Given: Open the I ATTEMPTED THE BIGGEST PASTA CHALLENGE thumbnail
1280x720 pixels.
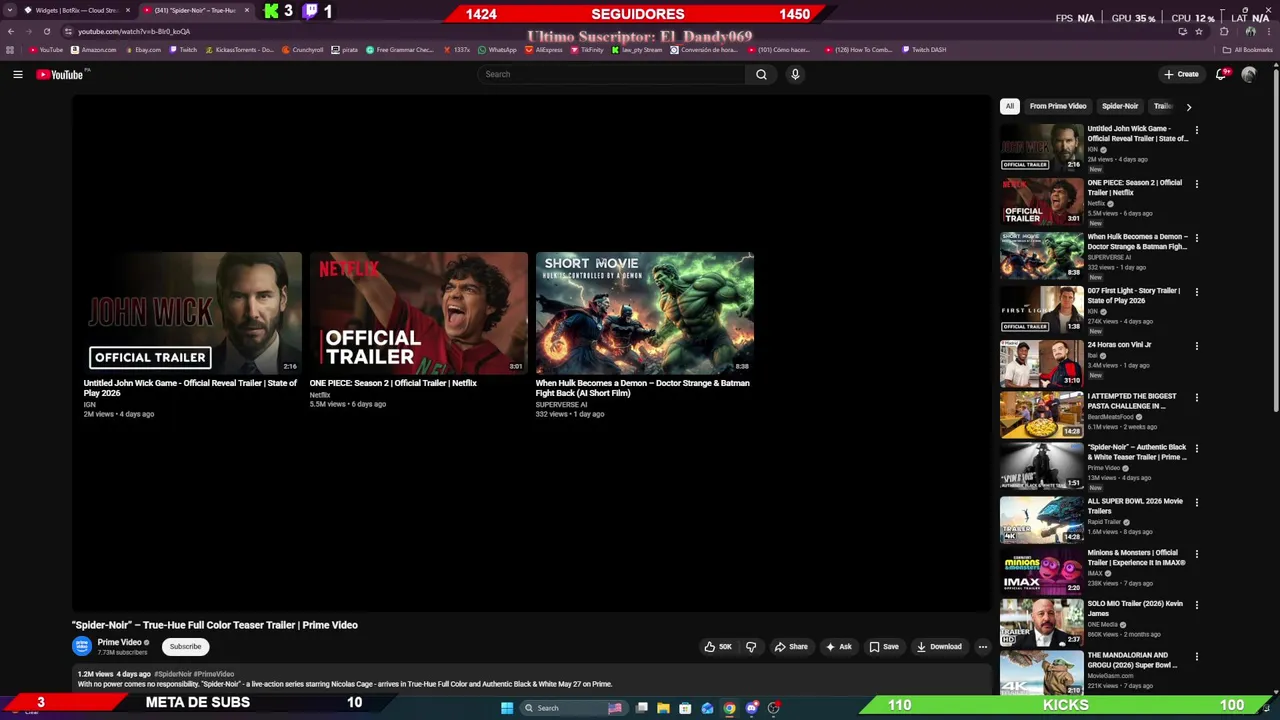Looking at the screenshot, I should click(1041, 414).
